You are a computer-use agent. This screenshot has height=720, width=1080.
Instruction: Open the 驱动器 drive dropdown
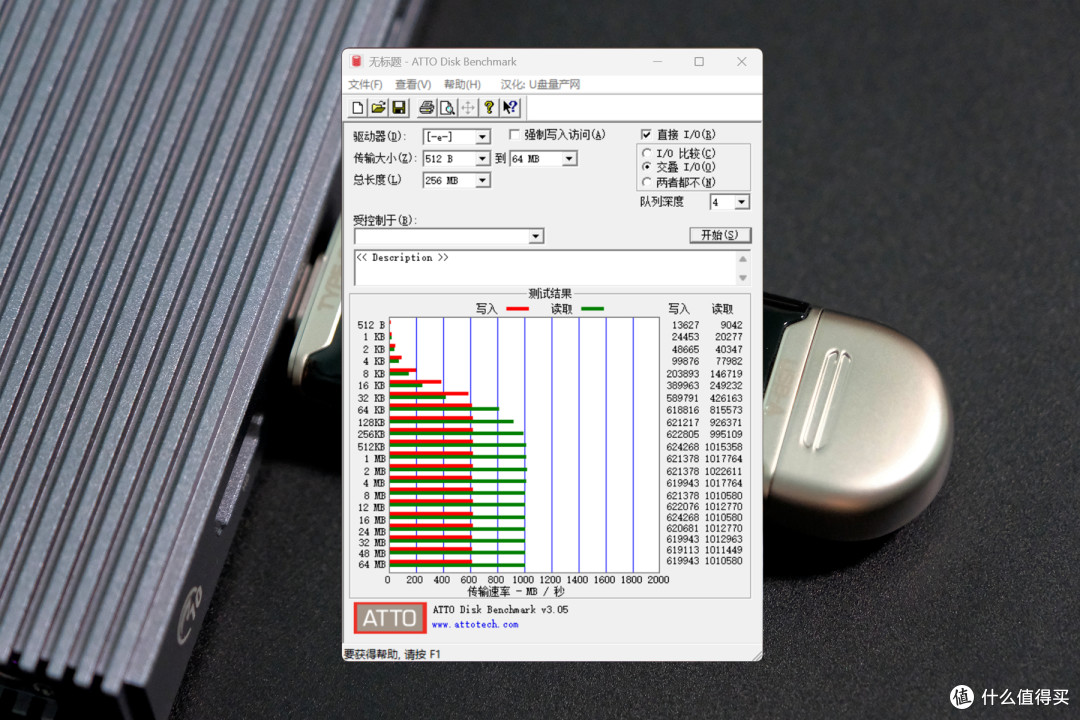pyautogui.click(x=483, y=137)
